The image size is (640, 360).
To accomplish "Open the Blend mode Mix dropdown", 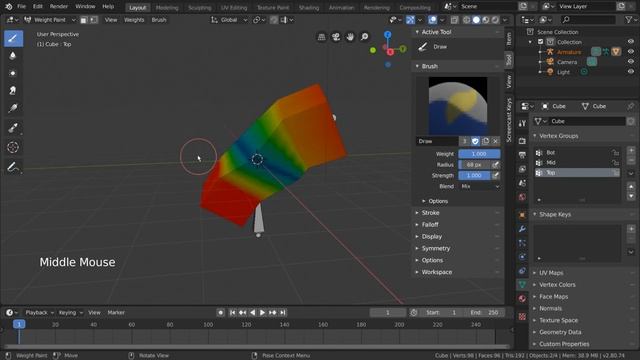I will (x=480, y=186).
